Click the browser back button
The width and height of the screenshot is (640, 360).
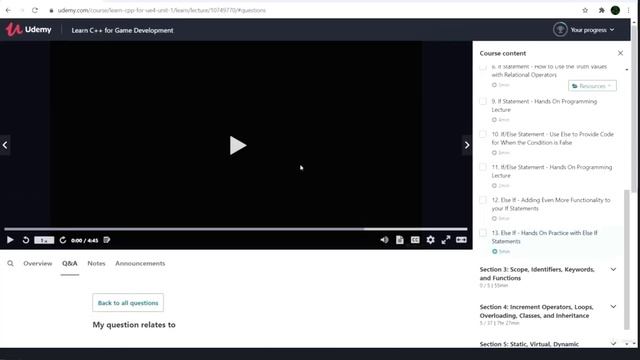point(9,10)
